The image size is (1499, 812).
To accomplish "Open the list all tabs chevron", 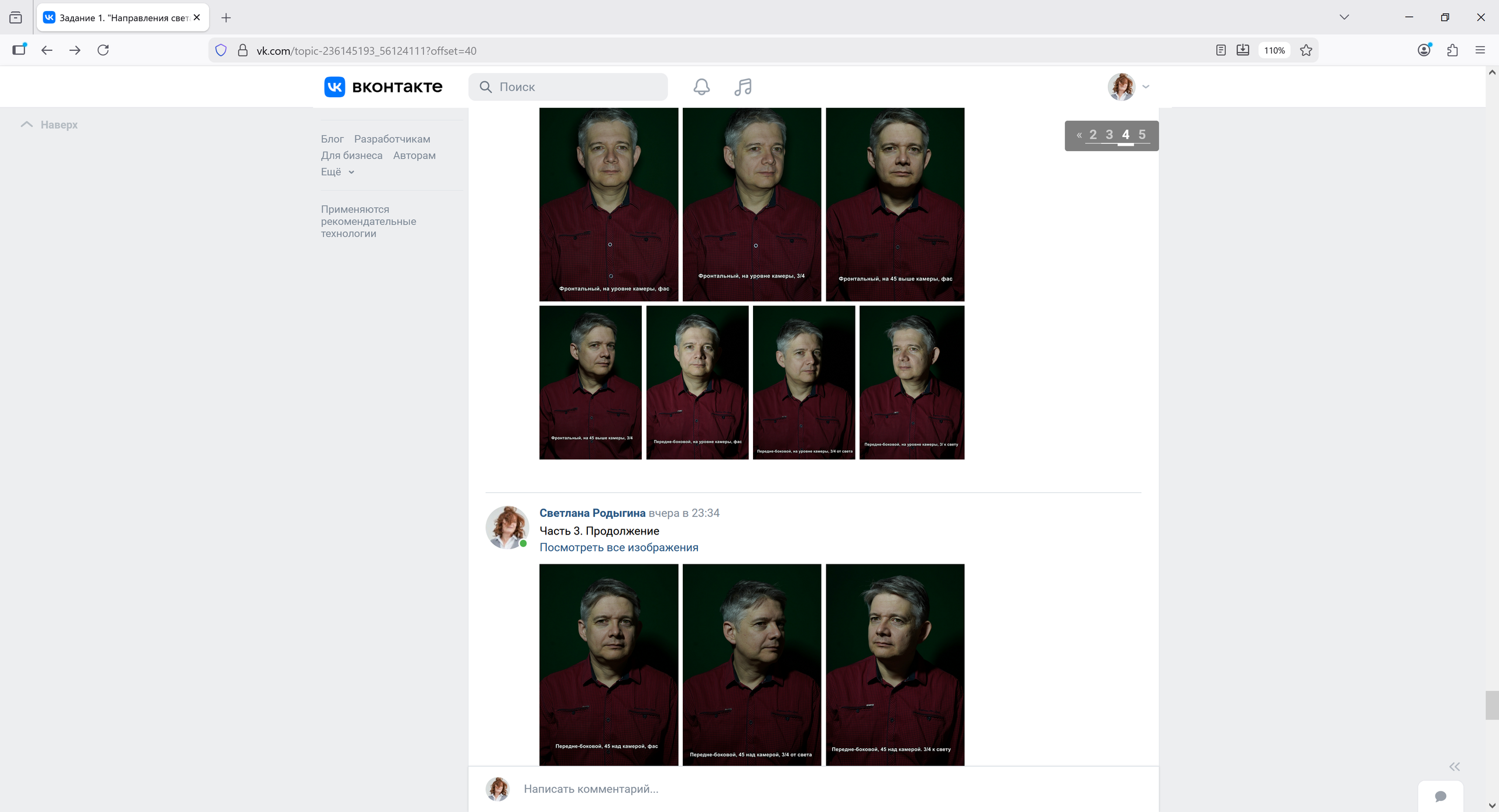I will [x=1344, y=17].
